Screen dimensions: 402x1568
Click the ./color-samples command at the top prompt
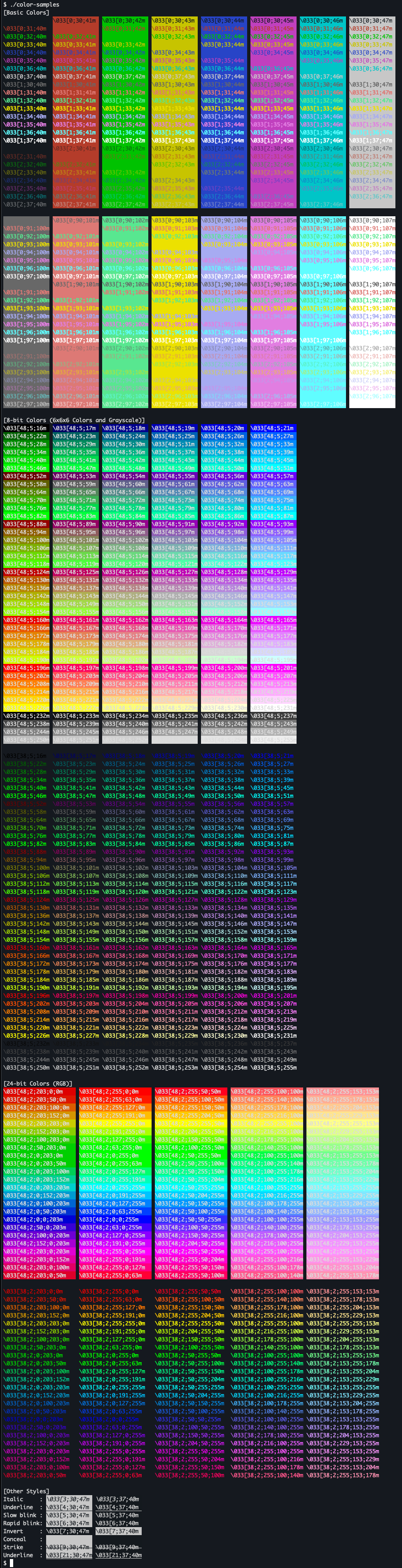[35, 4]
